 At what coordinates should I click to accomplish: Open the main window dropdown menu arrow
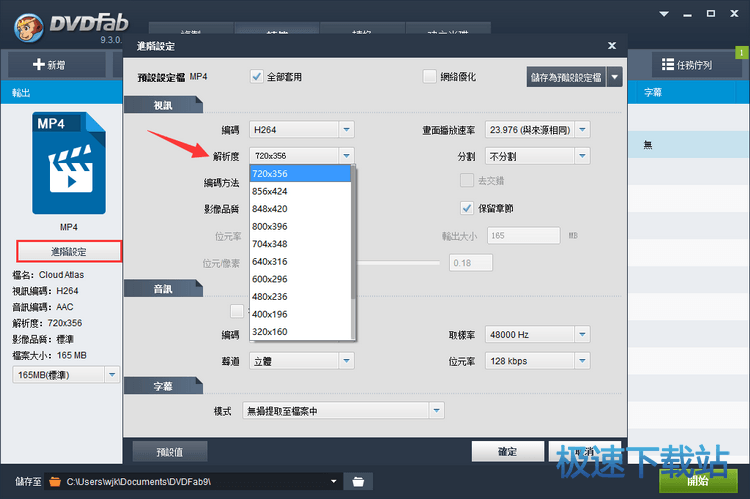tap(664, 14)
